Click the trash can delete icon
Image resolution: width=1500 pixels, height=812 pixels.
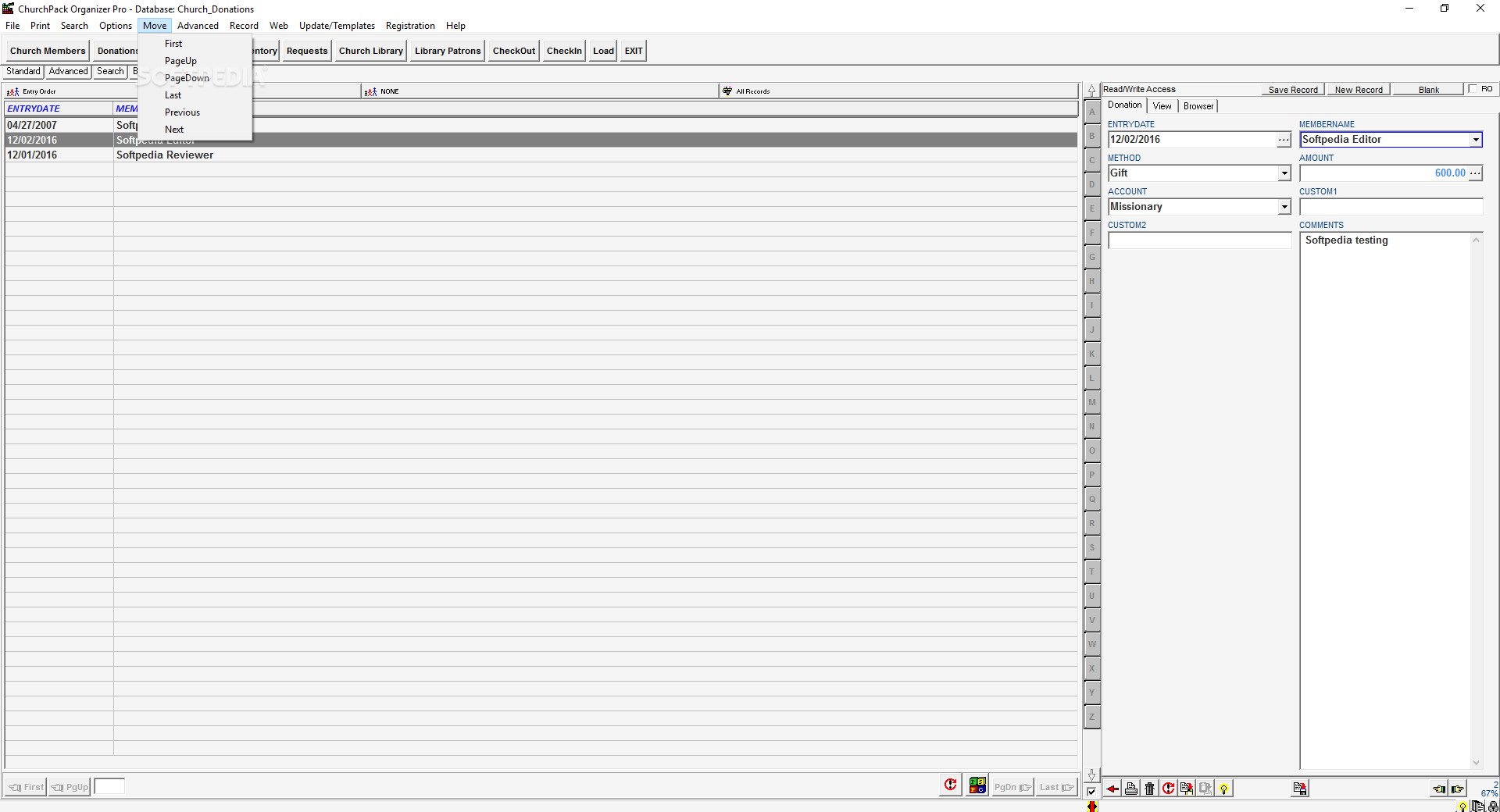pyautogui.click(x=1149, y=789)
